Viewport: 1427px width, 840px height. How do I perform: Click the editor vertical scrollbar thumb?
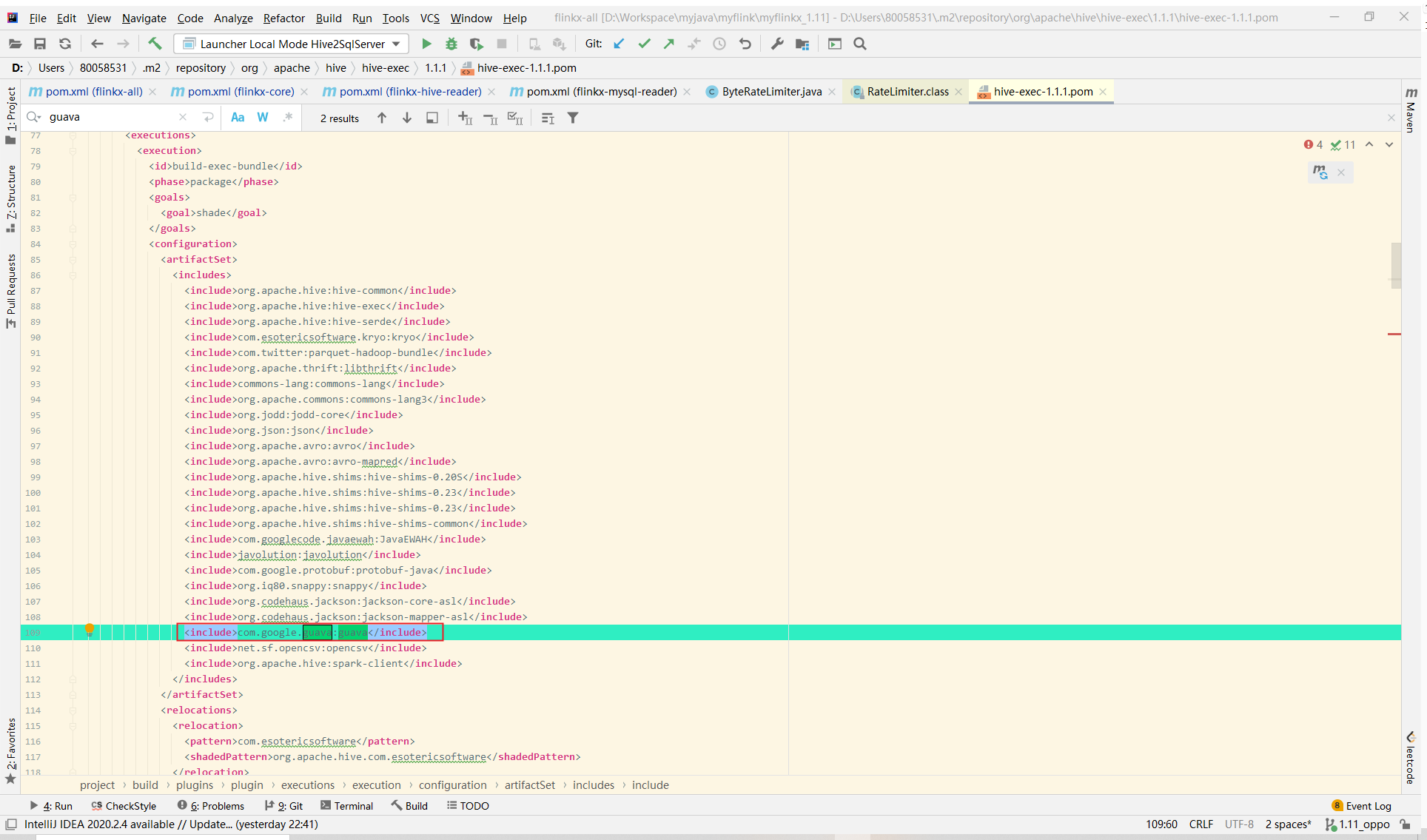(1396, 265)
